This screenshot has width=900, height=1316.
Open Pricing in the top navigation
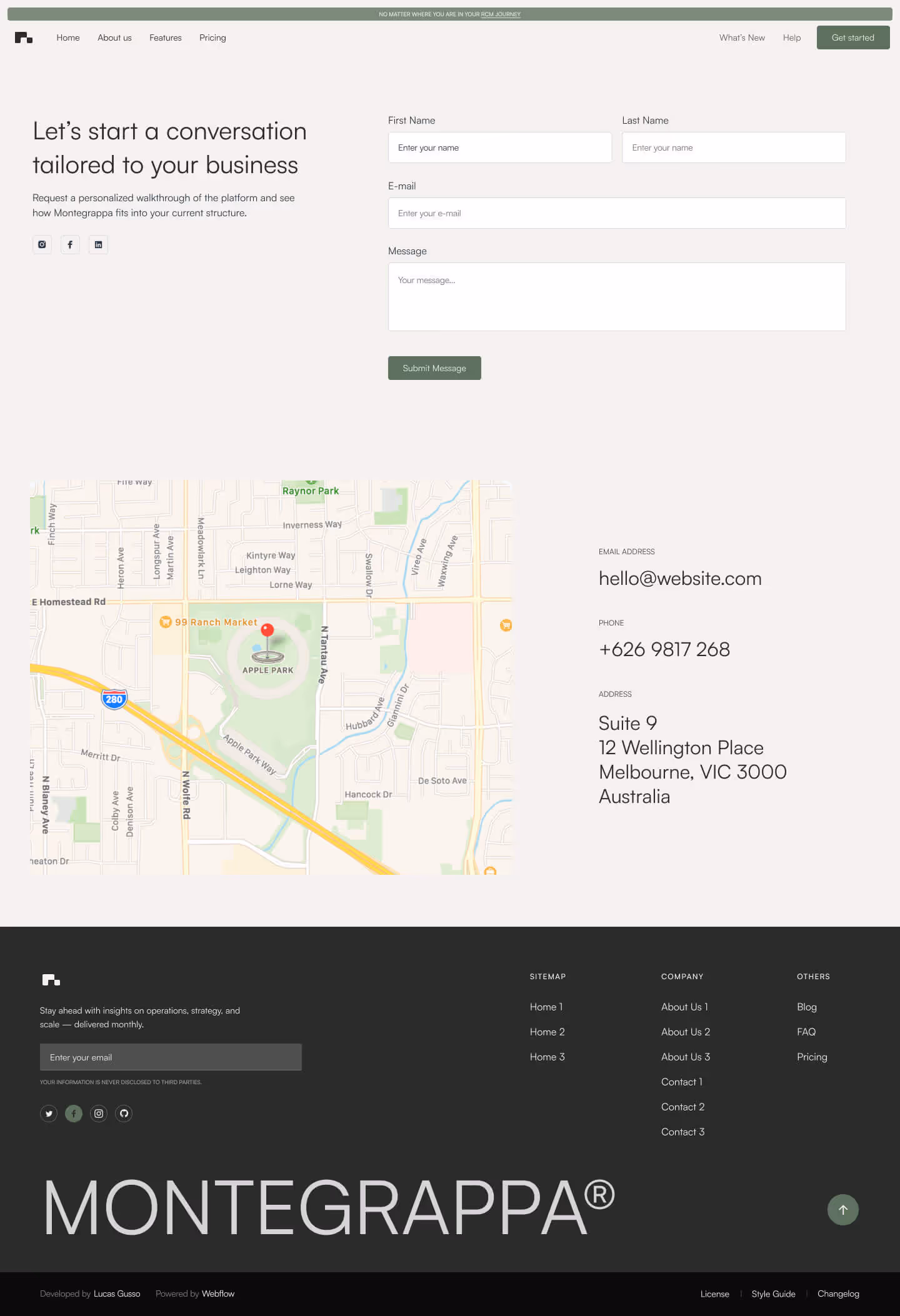pyautogui.click(x=212, y=37)
